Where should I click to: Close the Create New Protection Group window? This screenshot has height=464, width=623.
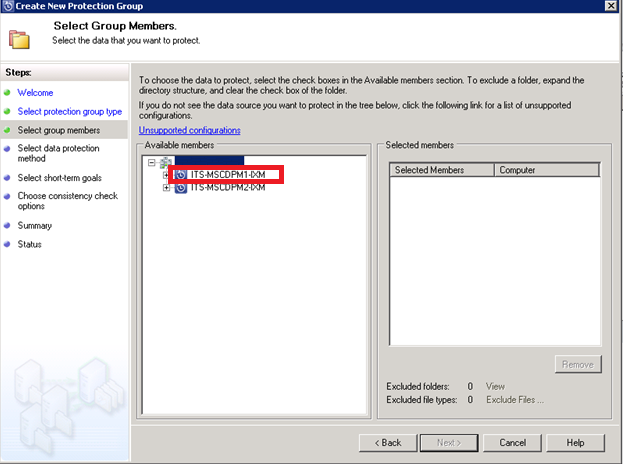pyautogui.click(x=611, y=6)
